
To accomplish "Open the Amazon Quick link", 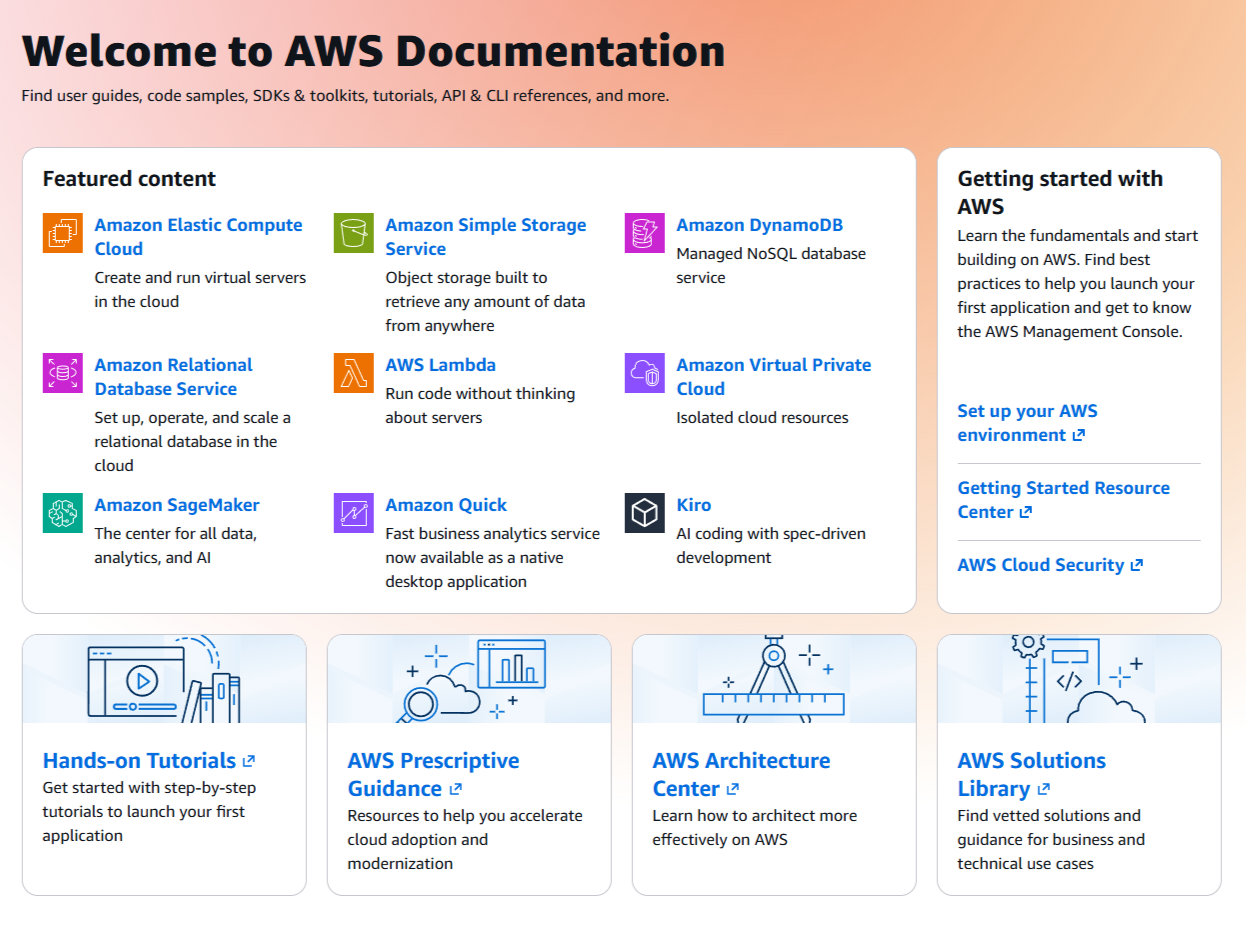I will pos(446,505).
